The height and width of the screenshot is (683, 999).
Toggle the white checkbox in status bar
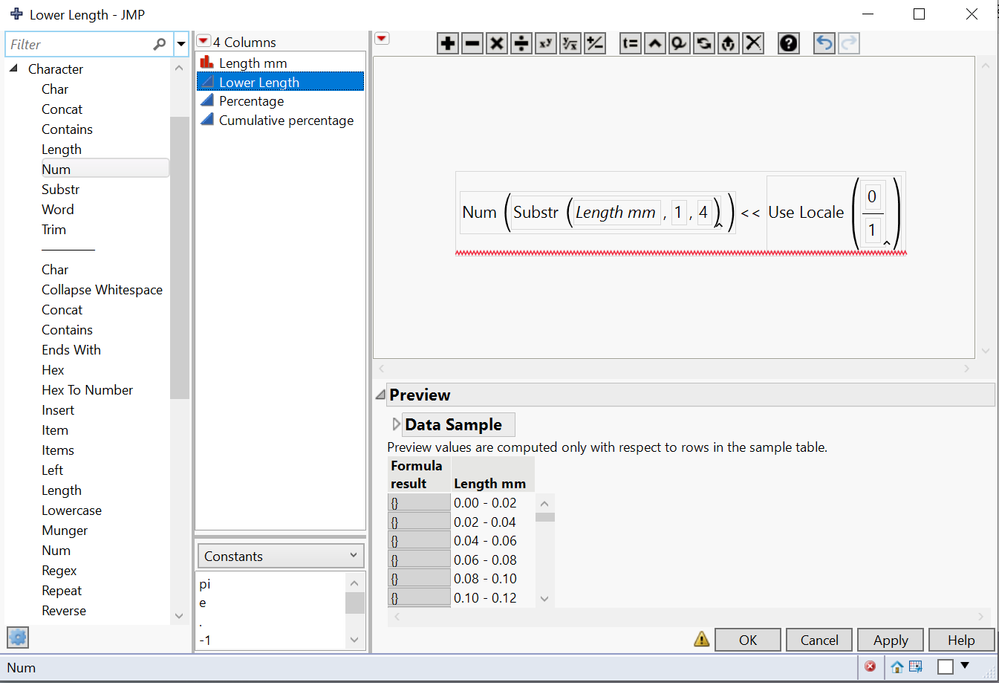point(945,666)
